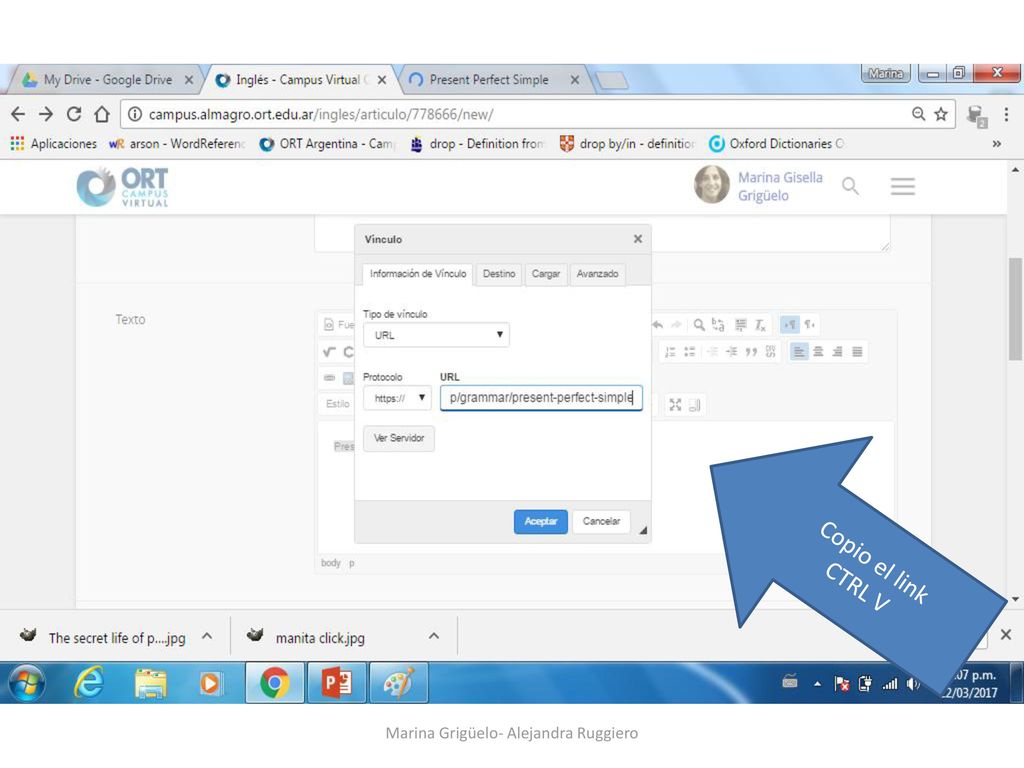
Task: Click the campus search magnifier icon
Action: click(850, 186)
